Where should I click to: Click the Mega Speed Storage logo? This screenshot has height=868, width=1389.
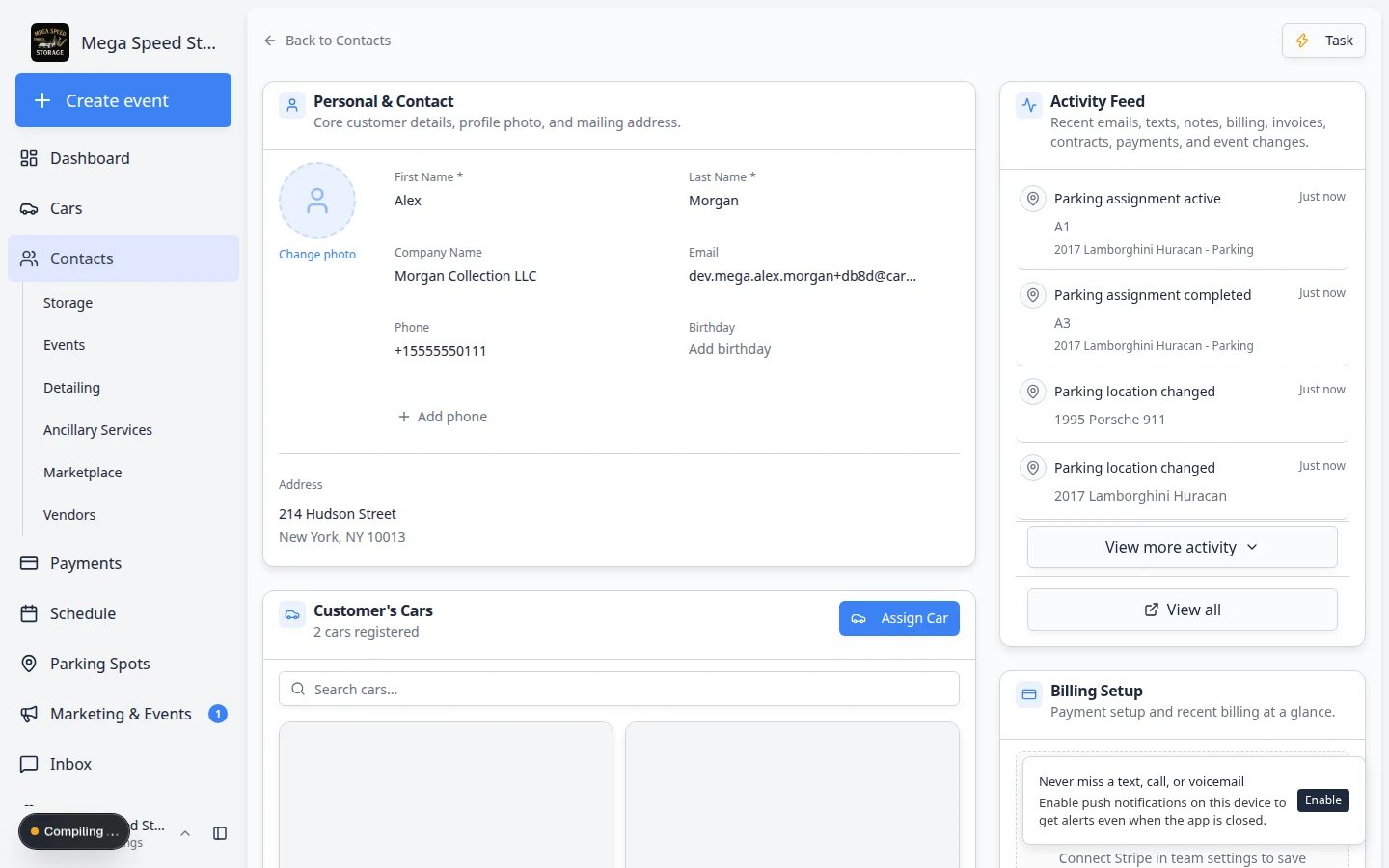coord(50,42)
